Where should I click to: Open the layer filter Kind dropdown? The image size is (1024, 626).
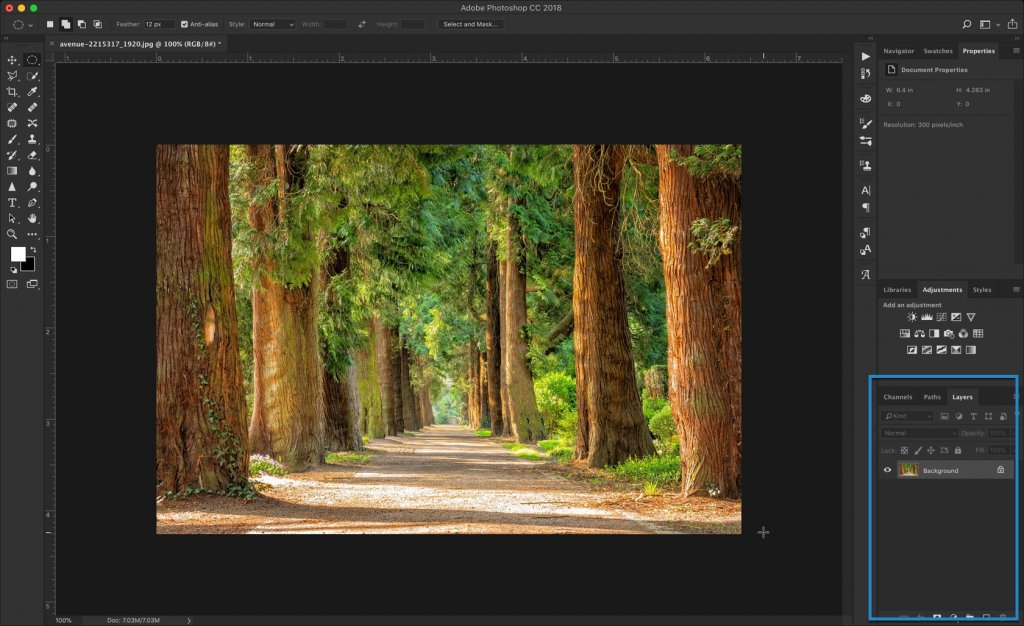[907, 416]
